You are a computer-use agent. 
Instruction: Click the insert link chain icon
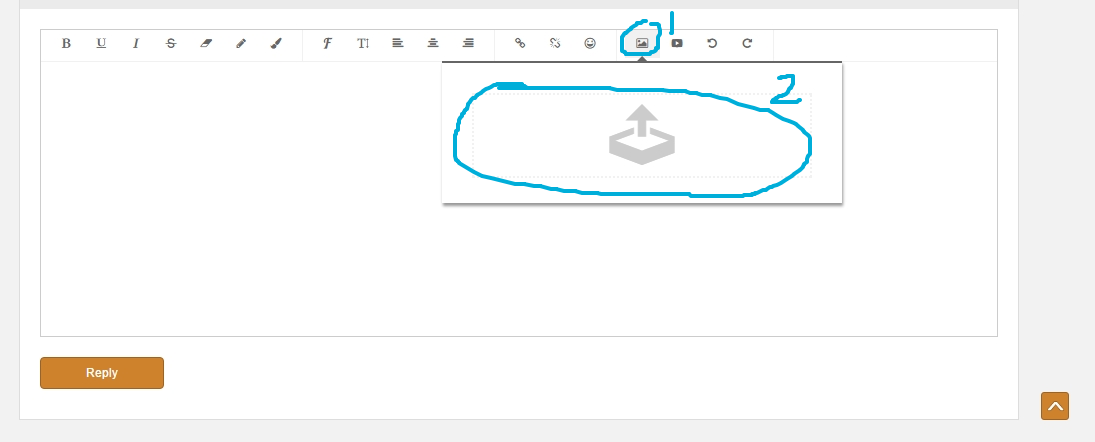[x=520, y=44]
